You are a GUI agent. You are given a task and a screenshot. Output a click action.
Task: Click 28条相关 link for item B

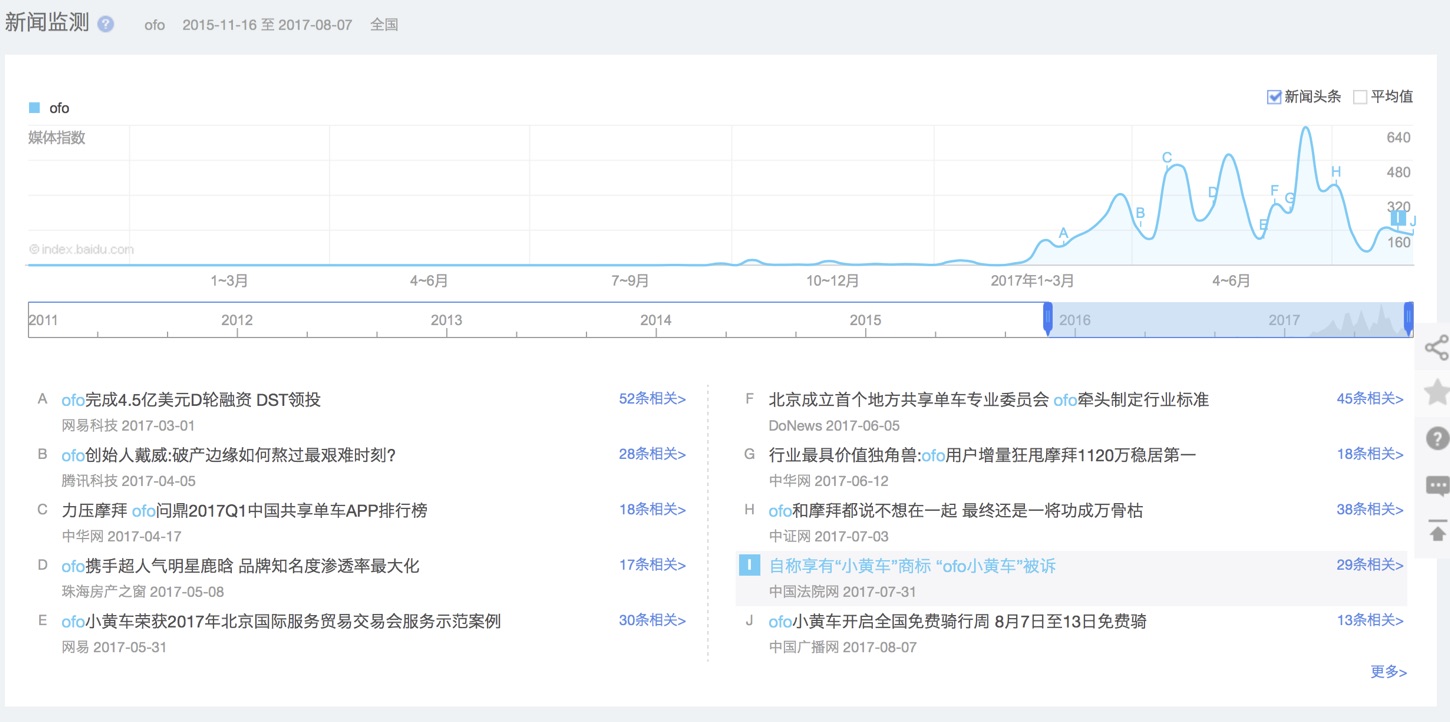click(x=652, y=454)
